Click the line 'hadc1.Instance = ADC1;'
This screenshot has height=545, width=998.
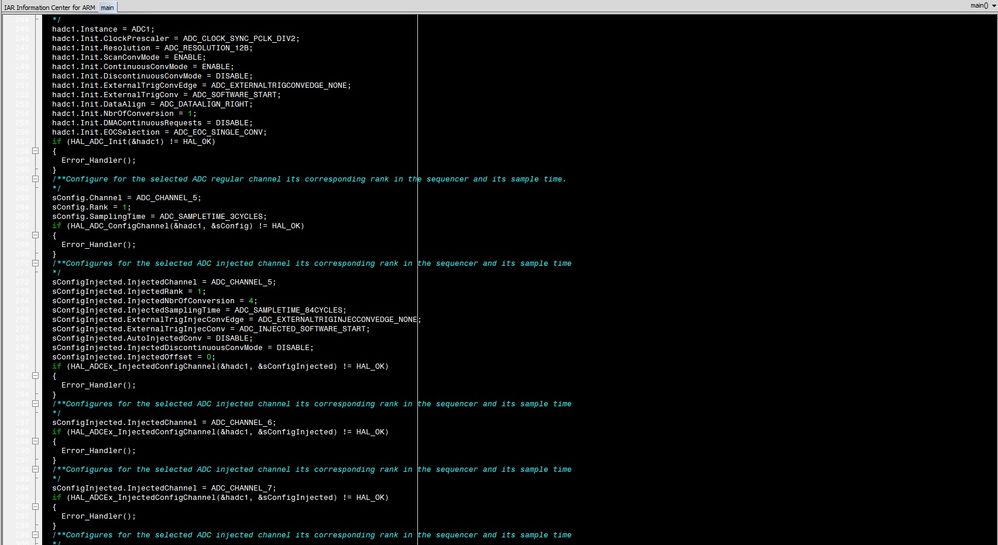pos(103,29)
